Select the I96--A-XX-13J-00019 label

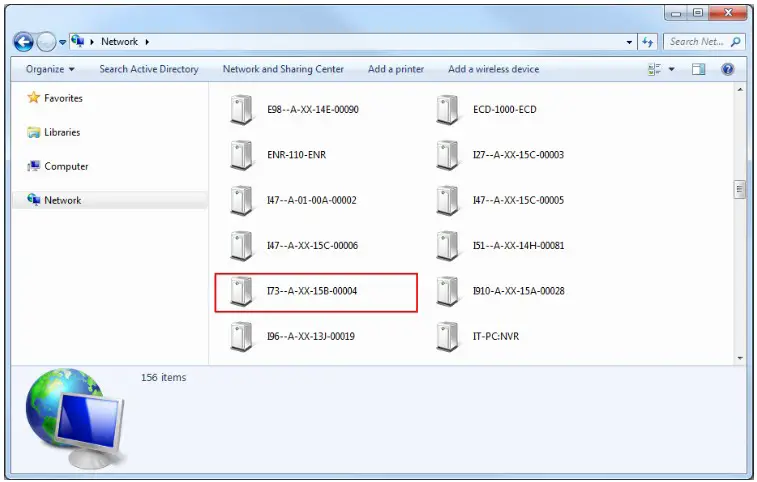310,336
